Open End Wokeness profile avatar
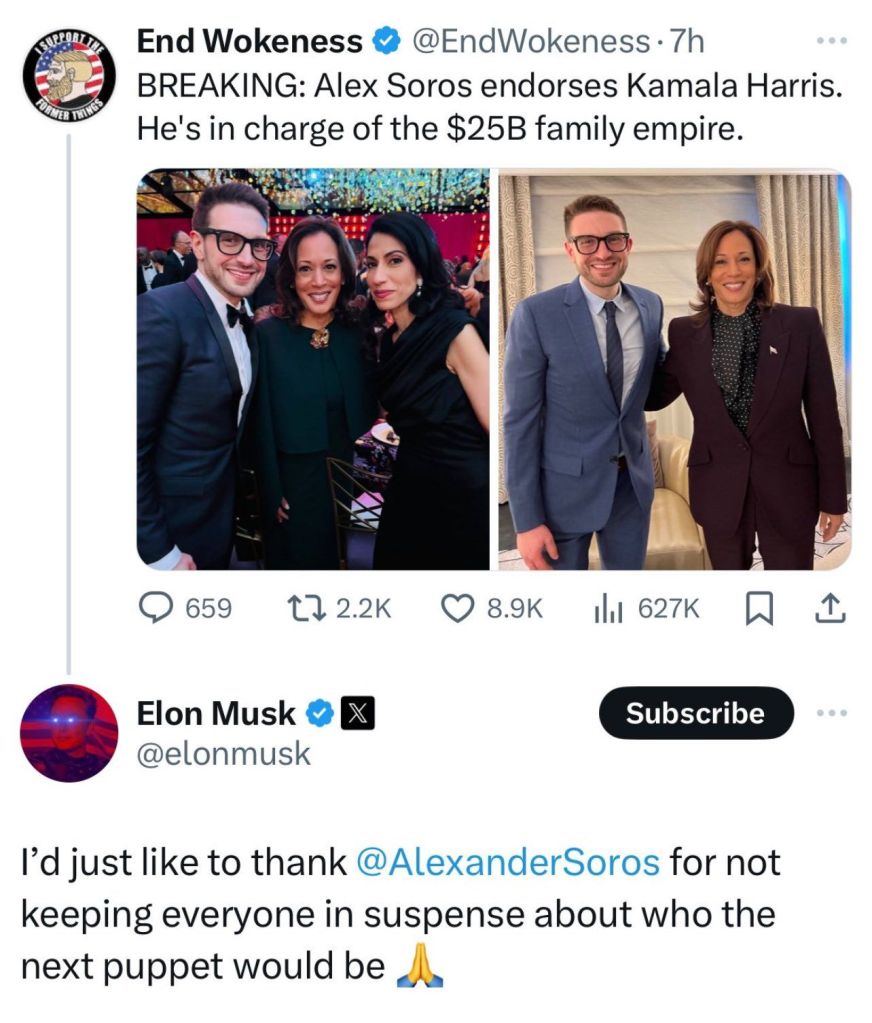Image resolution: width=872 pixels, height=1023 pixels. (x=69, y=76)
